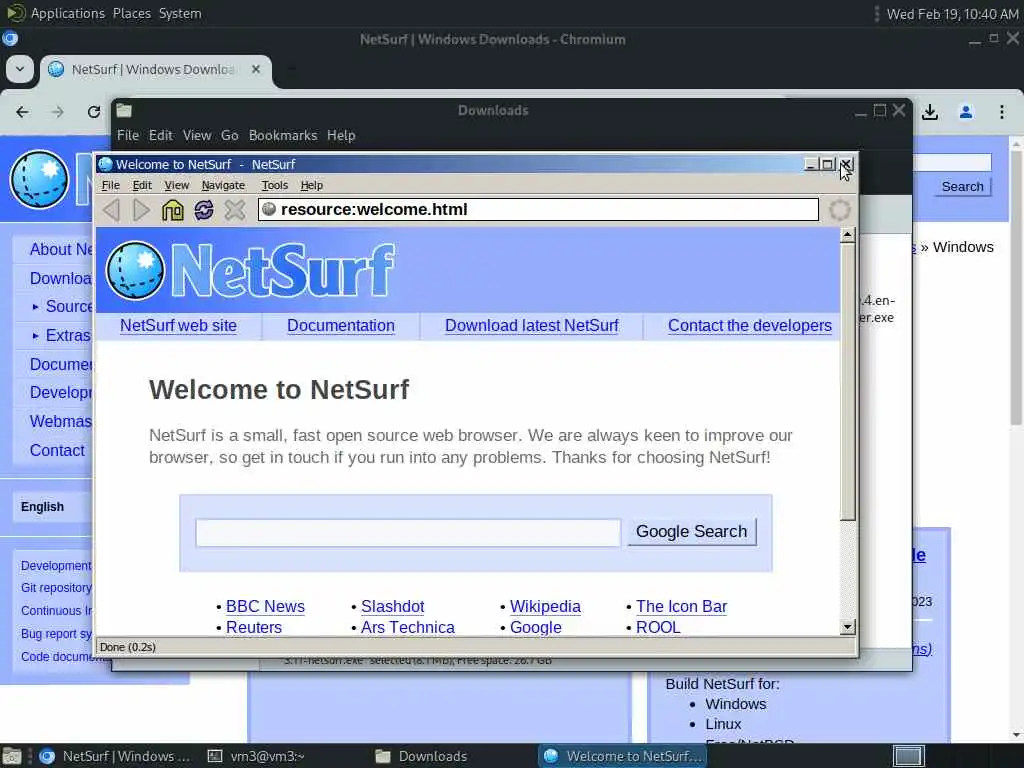Open the Reuters link
Screen dimensions: 1024x768
click(254, 627)
